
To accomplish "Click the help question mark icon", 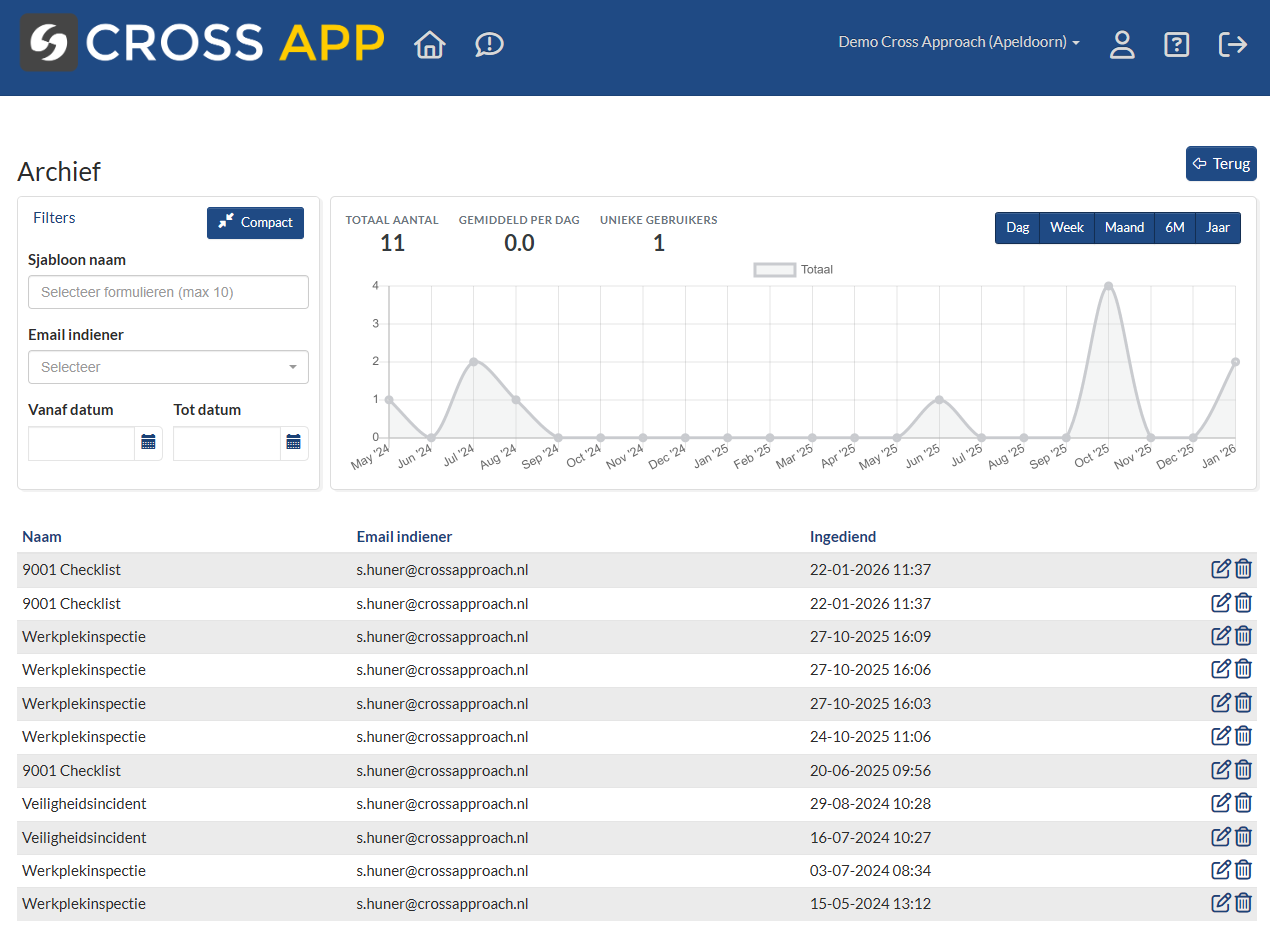I will pos(1177,44).
